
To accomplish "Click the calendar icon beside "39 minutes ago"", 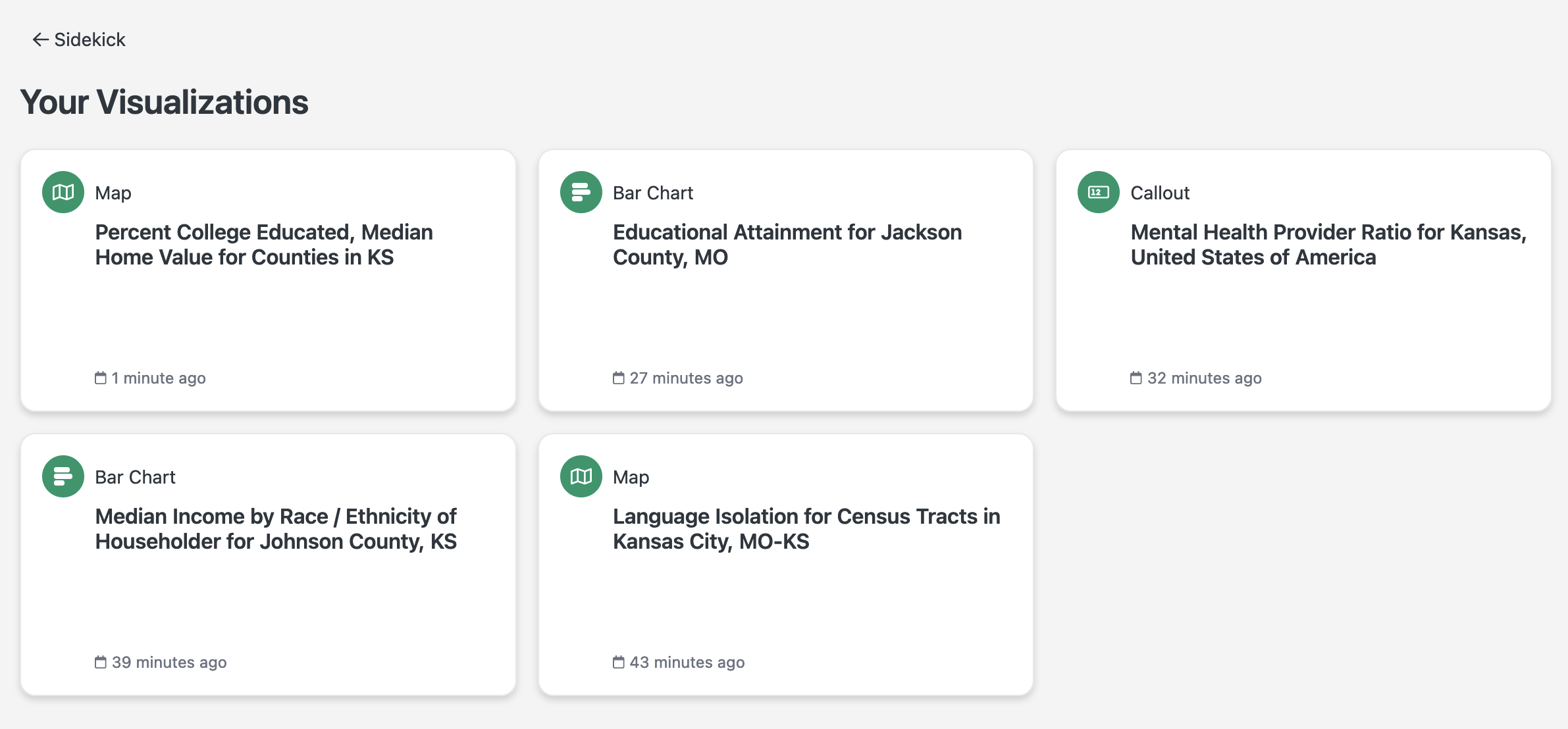I will (x=101, y=662).
